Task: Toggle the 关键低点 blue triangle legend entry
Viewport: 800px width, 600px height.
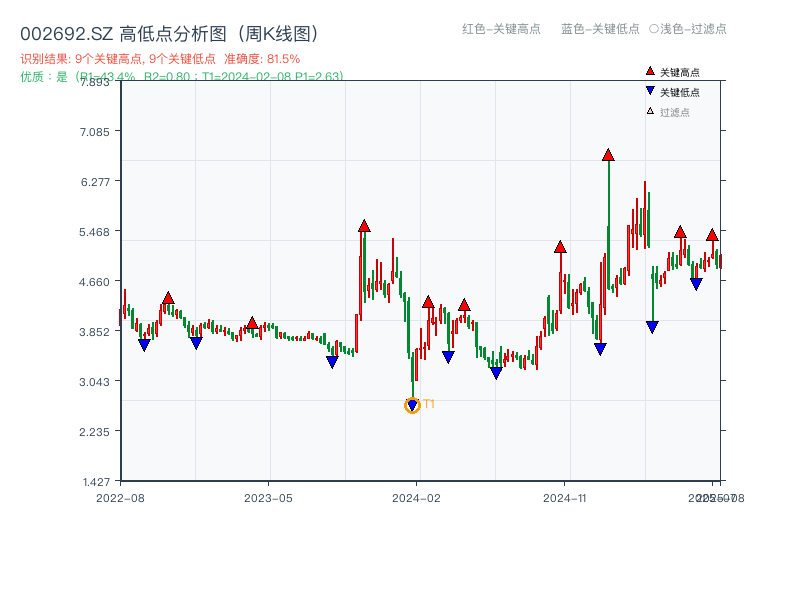Action: click(x=672, y=92)
